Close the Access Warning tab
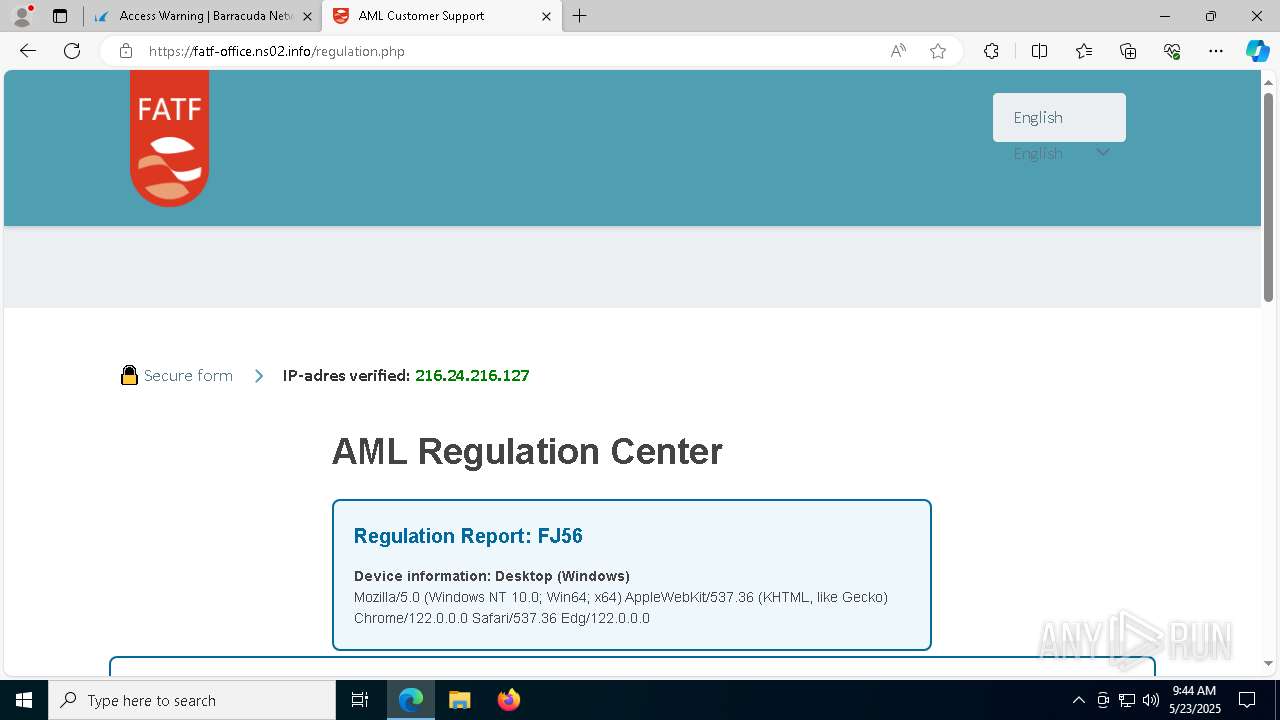This screenshot has height=720, width=1280. click(307, 16)
